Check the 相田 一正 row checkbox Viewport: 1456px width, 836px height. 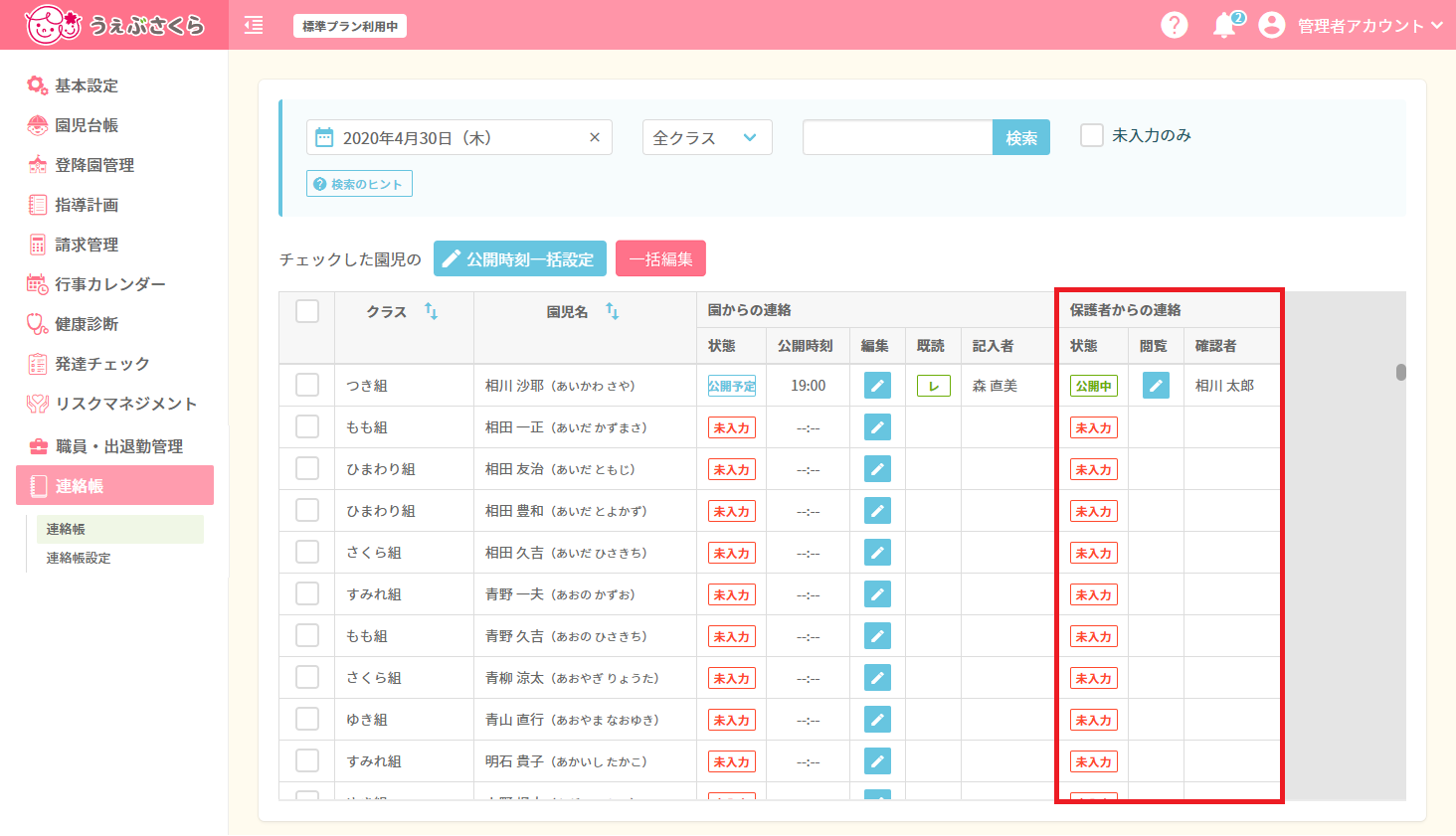pos(307,426)
